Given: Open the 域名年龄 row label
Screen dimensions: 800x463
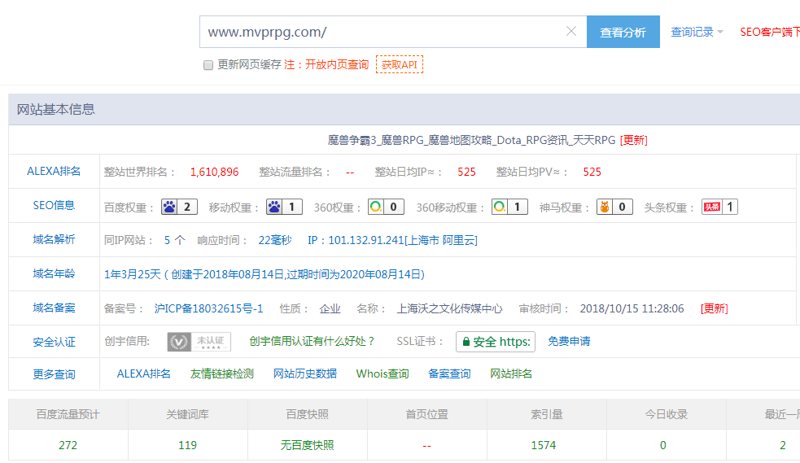Looking at the screenshot, I should 54,274.
